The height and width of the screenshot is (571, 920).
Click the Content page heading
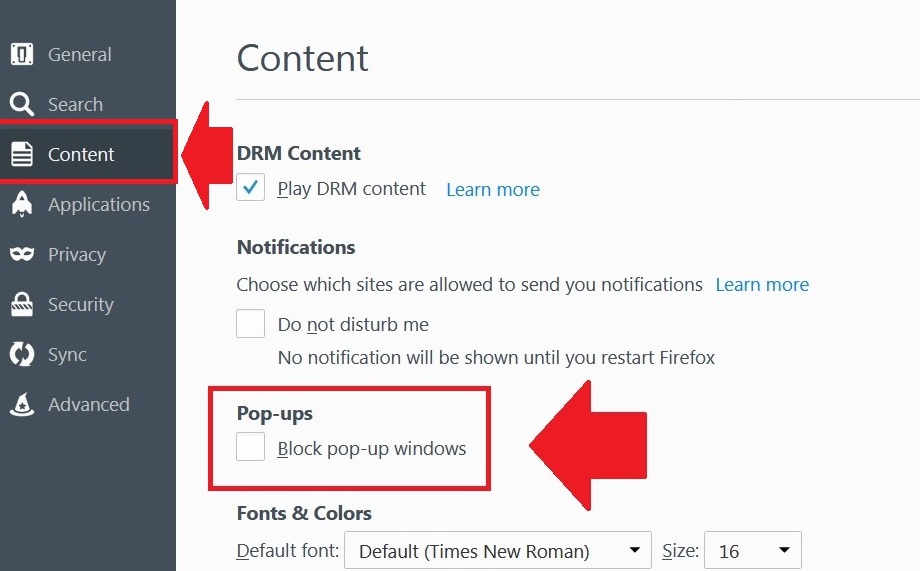(302, 58)
